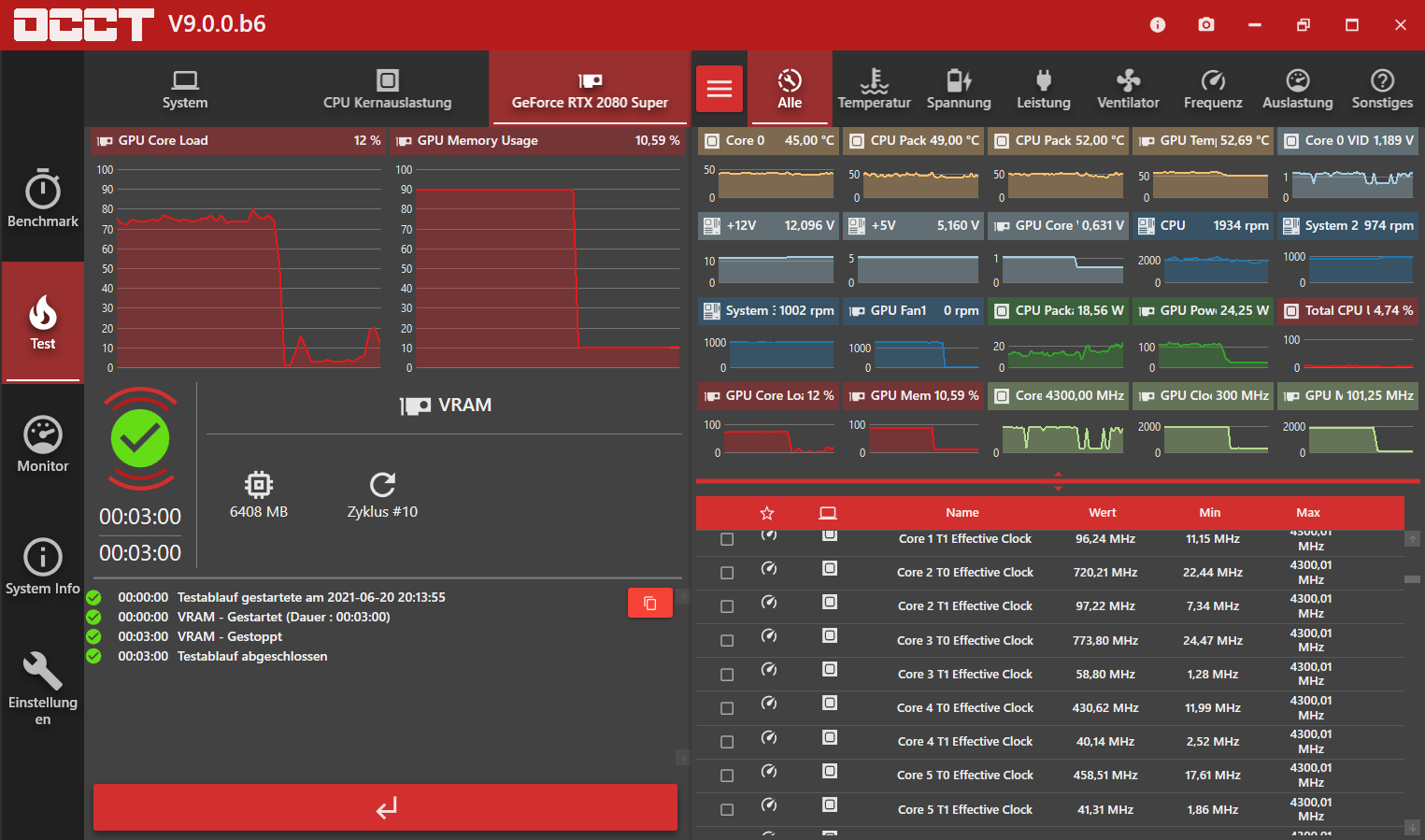Click the GPU Core Load chart header
Screen dimensions: 1425x840
238,140
